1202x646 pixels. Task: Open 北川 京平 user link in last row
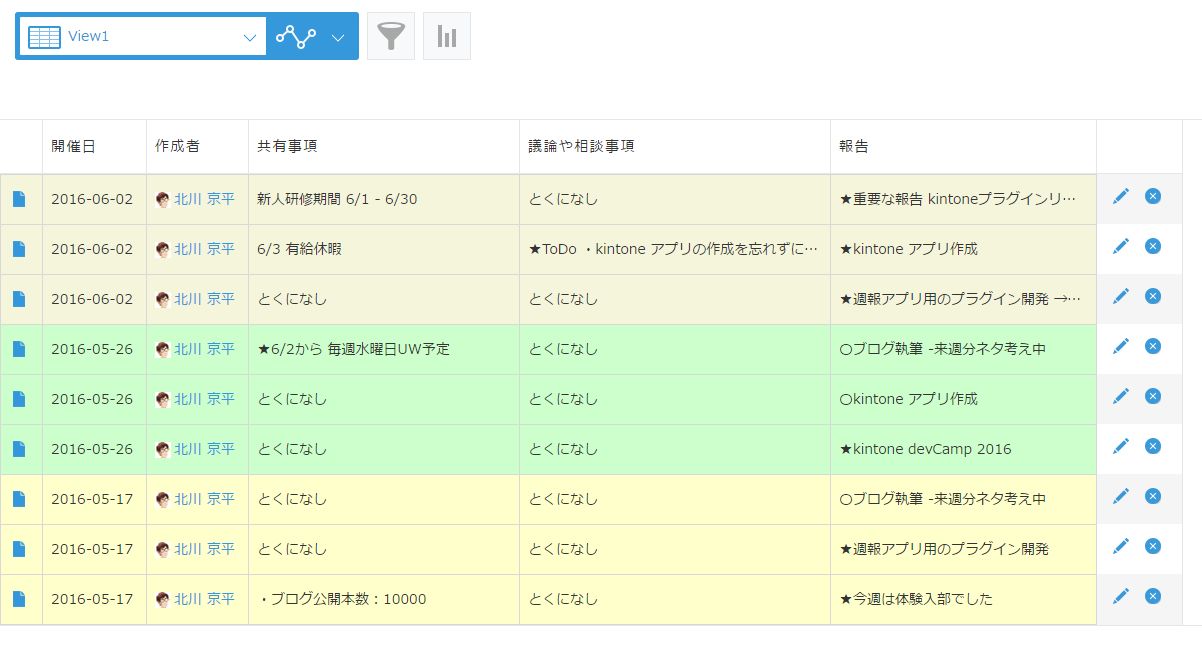coord(204,599)
